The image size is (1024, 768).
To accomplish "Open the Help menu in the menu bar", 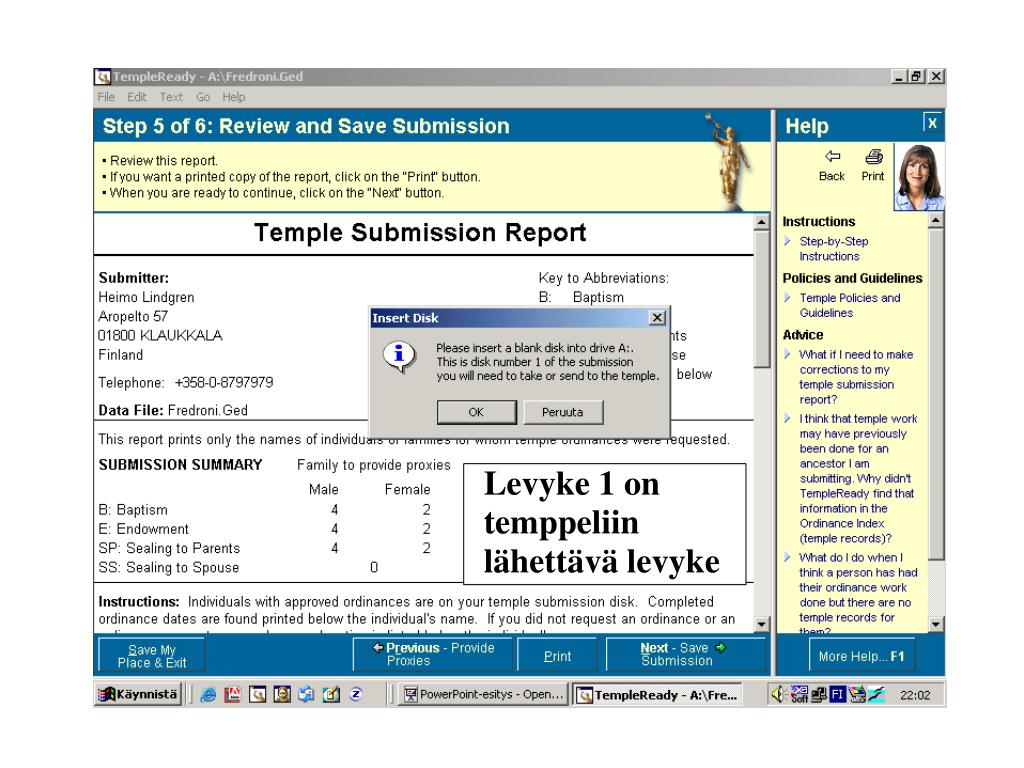I will click(233, 97).
